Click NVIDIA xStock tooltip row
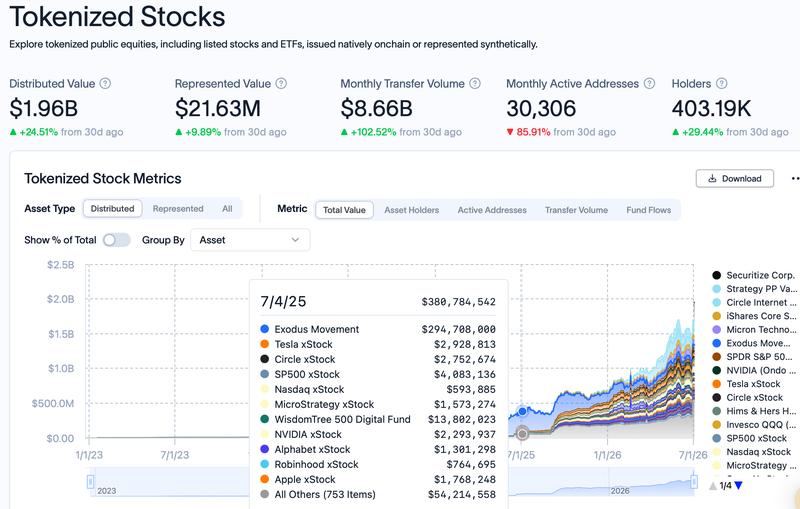 pyautogui.click(x=378, y=435)
